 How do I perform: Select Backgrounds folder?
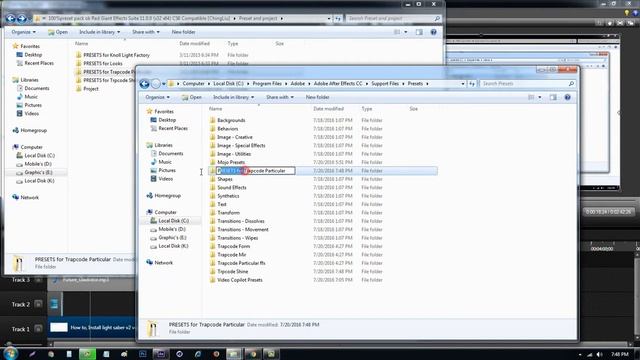point(231,120)
